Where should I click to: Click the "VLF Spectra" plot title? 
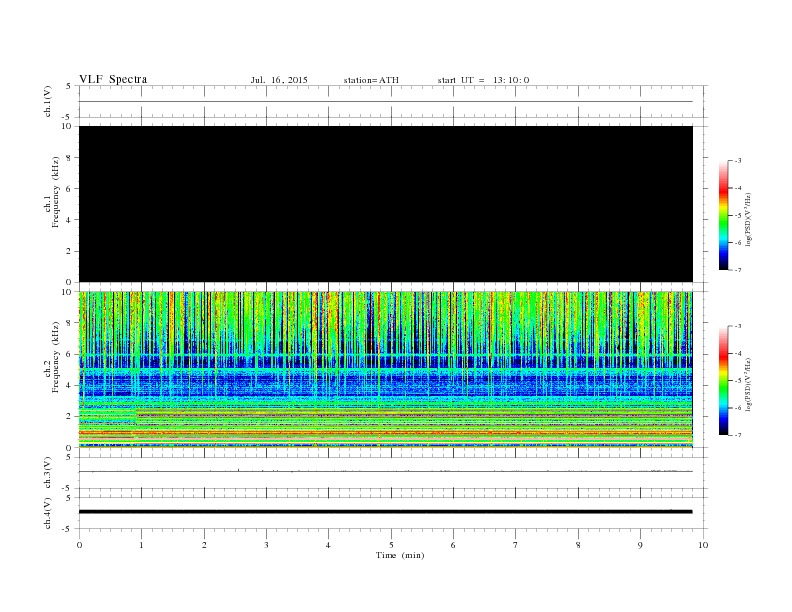(113, 79)
